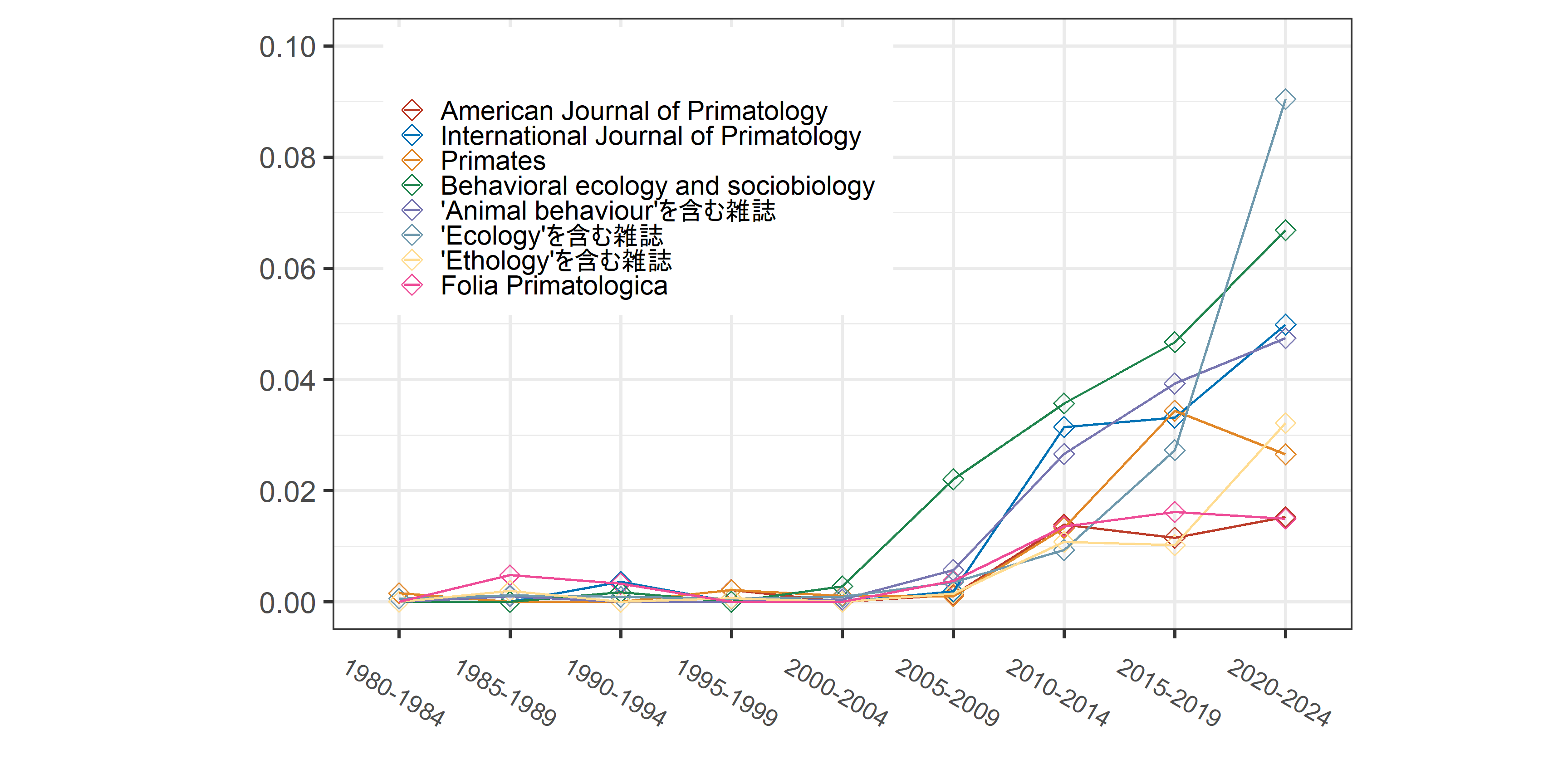
Task: Click the 1995-1999 x-axis label
Action: [x=727, y=693]
